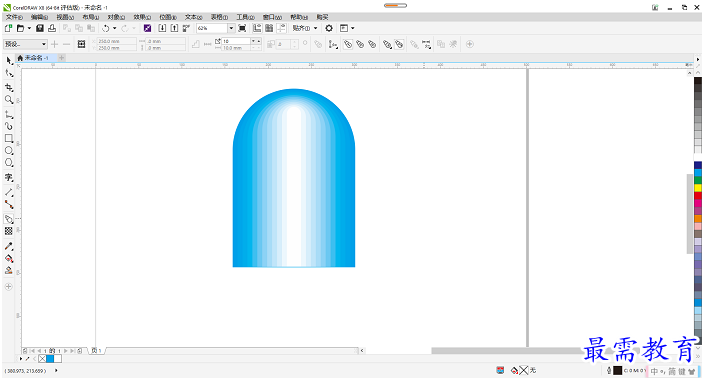This screenshot has width=705, height=381.
Task: Select the Freehand curve tool
Action: coord(9,114)
